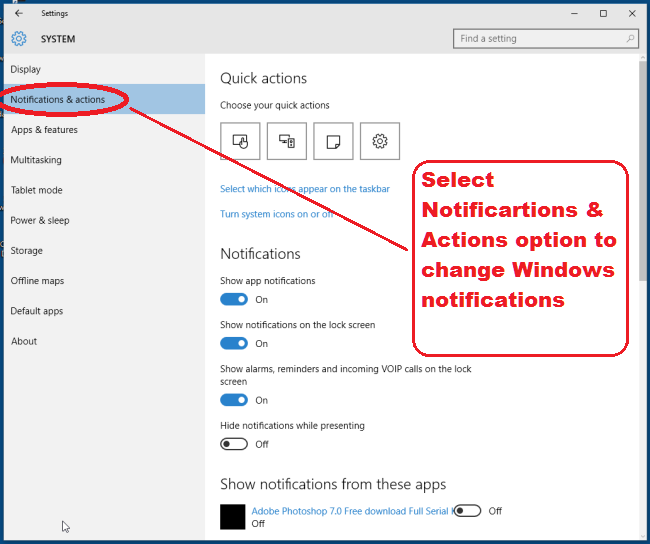This screenshot has width=650, height=544.
Task: Click the Choose your quick actions label
Action: tap(274, 105)
